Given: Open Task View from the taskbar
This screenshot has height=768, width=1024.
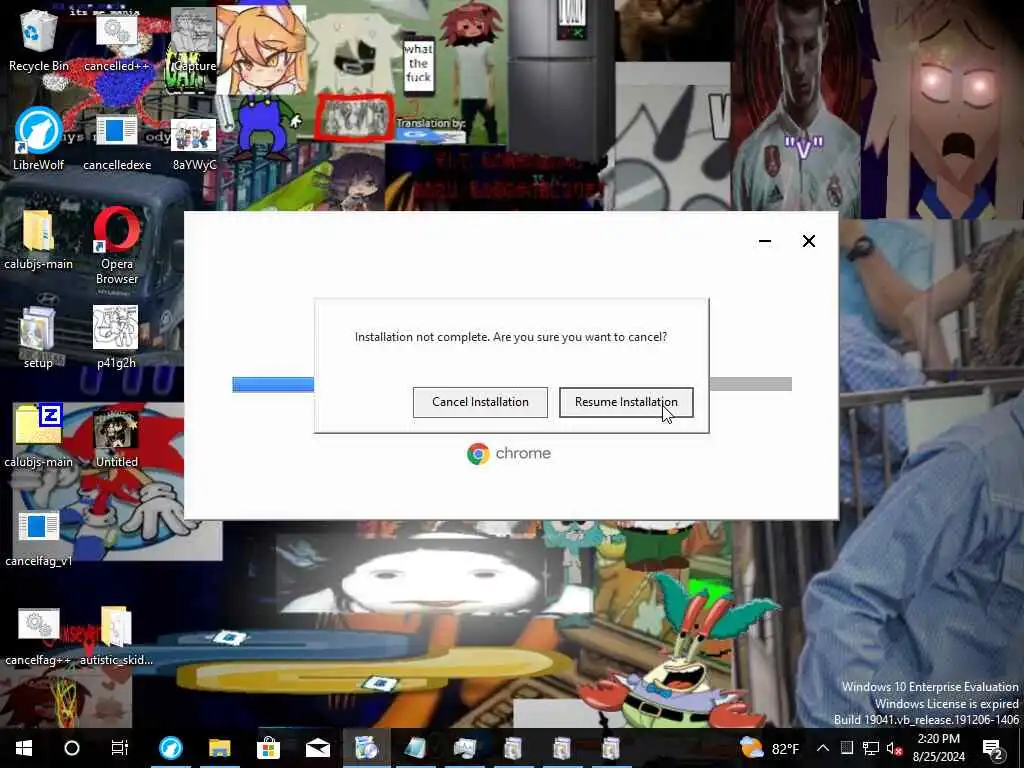Looking at the screenshot, I should 120,748.
